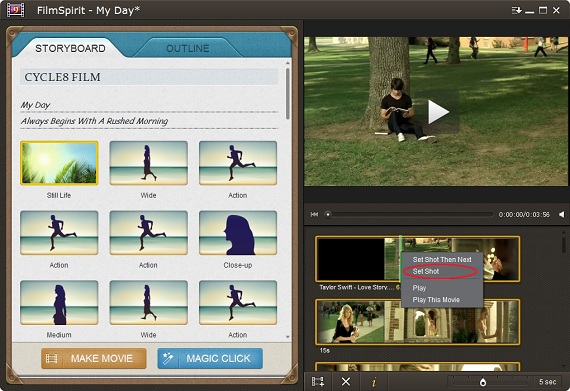Play the video preview with large play arrow
The image size is (570, 391).
(x=438, y=112)
